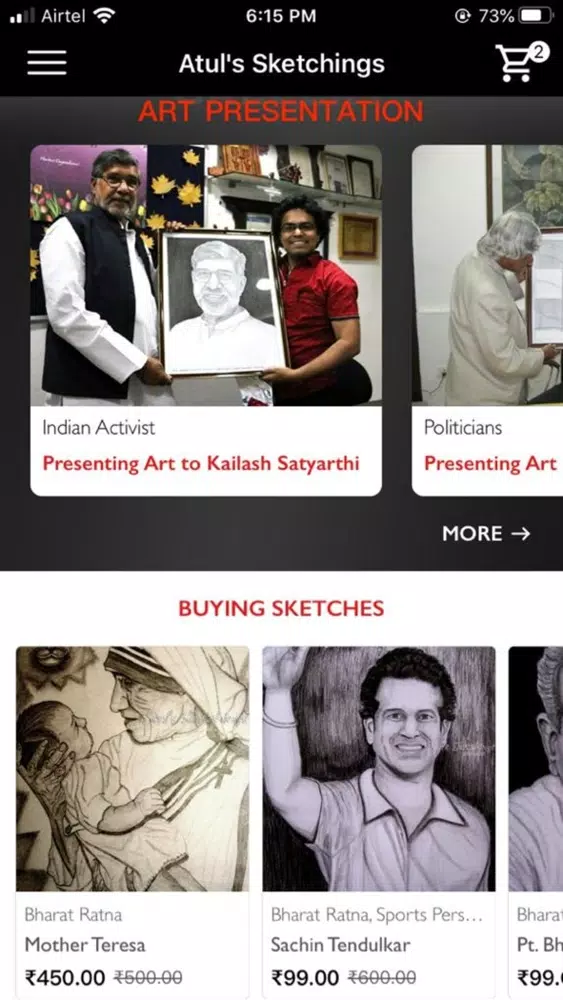Open the second Politicians presentation card

[x=488, y=320]
